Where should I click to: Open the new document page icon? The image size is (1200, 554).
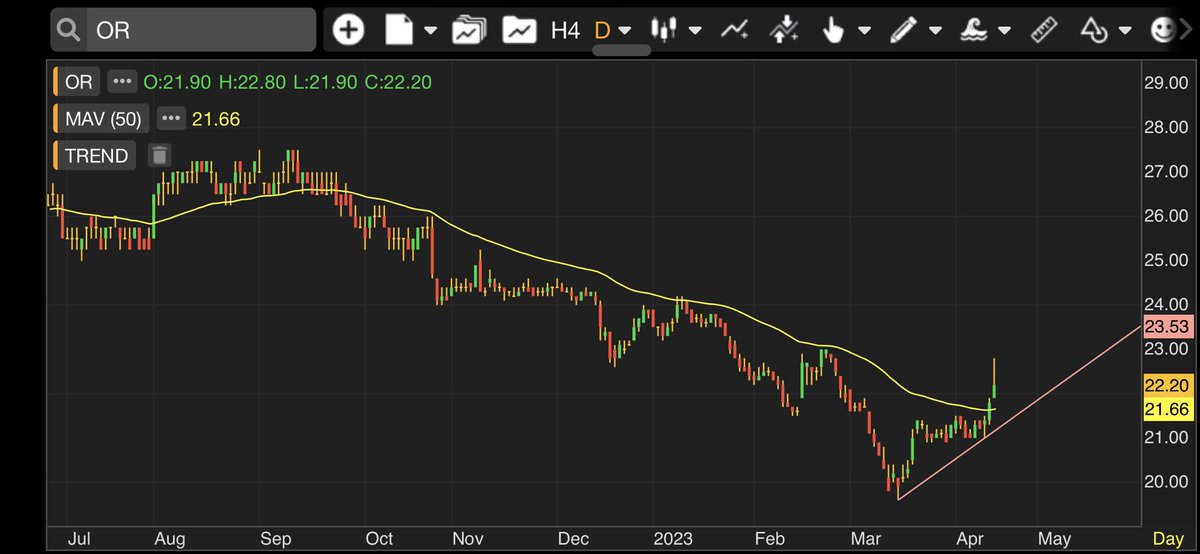400,30
